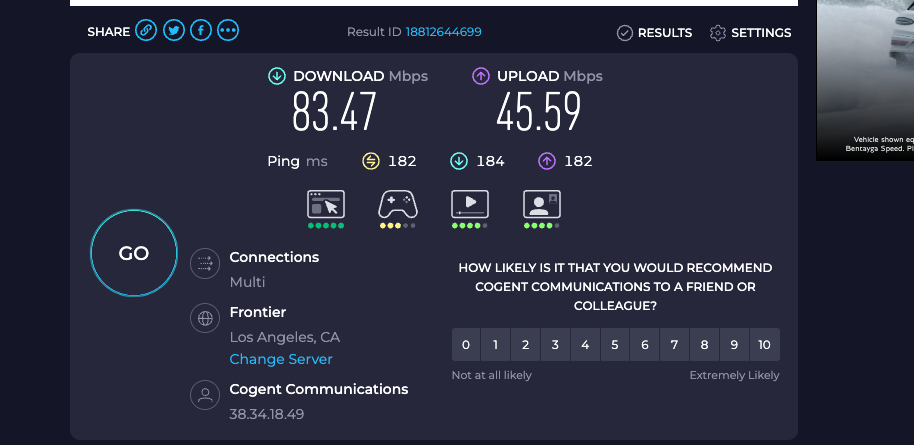
Task: Open the RESULTS page
Action: point(655,33)
